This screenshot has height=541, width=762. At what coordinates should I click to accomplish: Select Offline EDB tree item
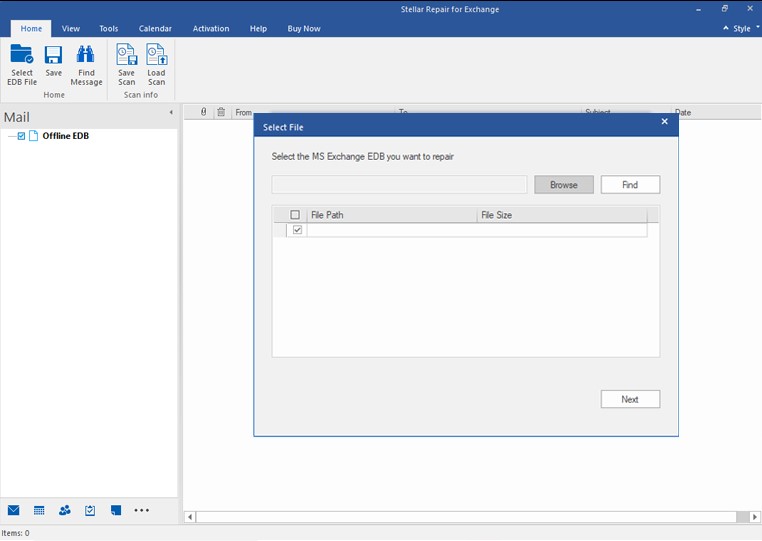tap(66, 136)
